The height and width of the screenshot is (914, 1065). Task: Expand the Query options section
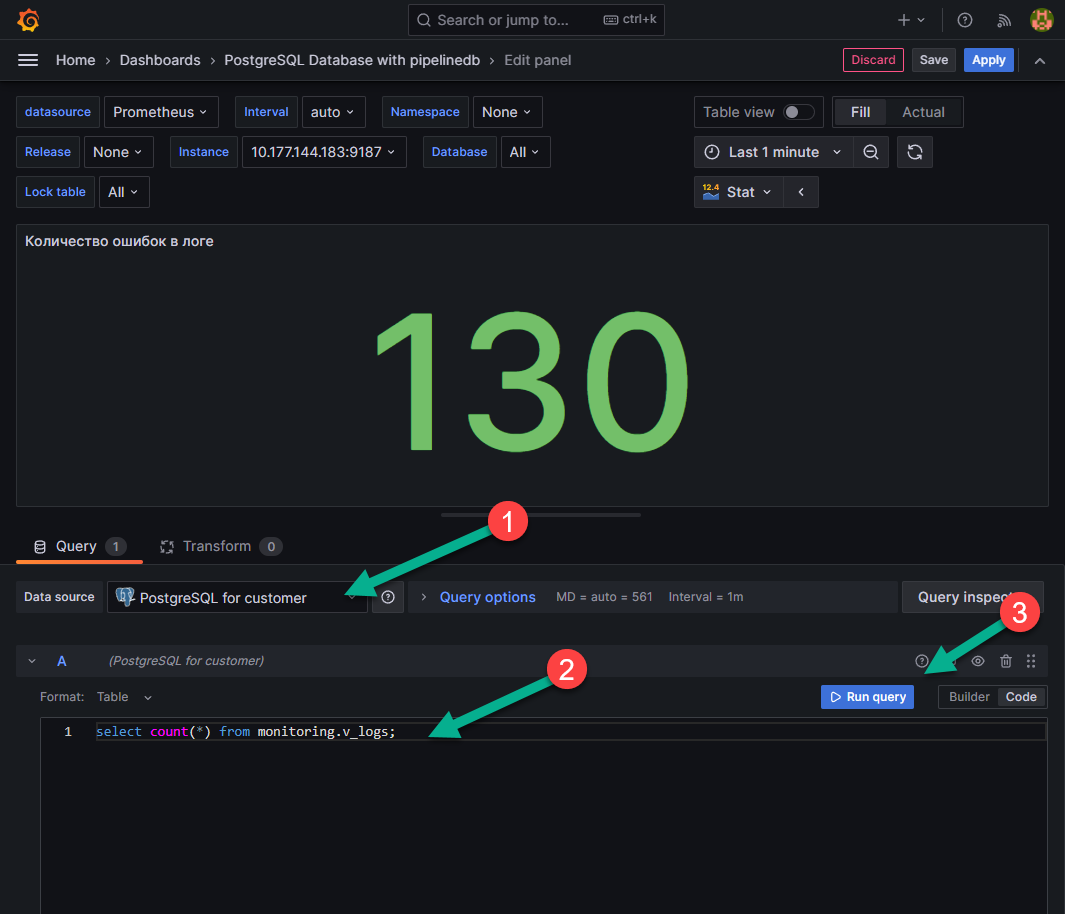tap(487, 597)
